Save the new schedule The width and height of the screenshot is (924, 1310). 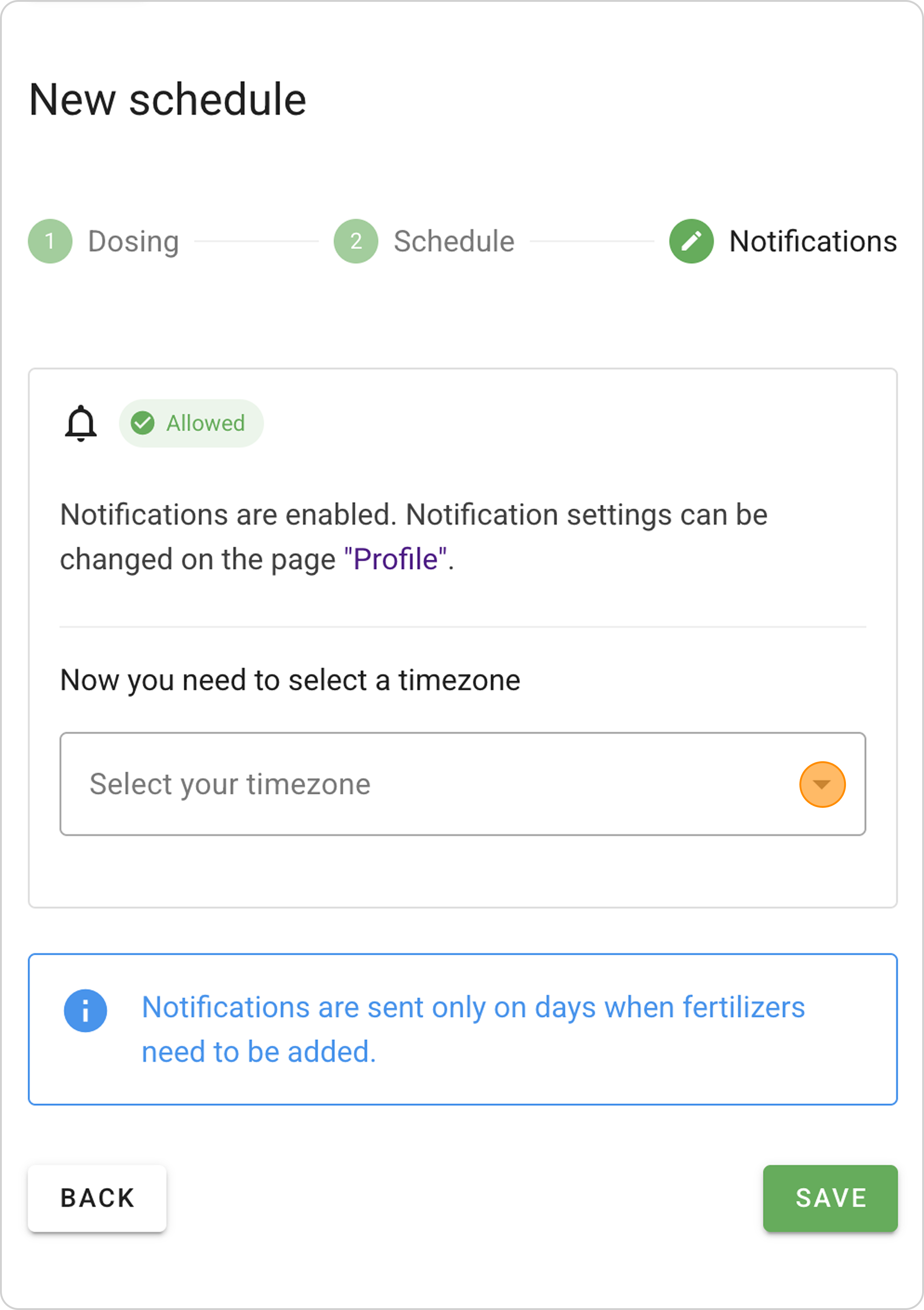click(x=830, y=1198)
